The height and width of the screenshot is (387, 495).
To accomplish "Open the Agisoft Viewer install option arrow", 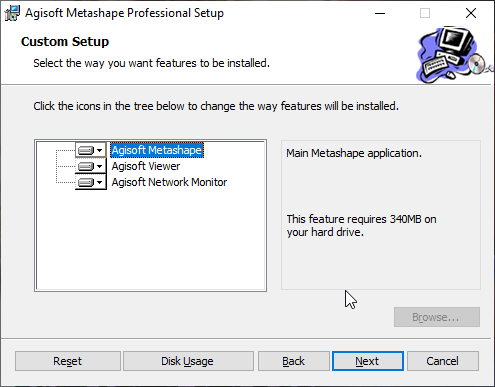I will coord(99,166).
